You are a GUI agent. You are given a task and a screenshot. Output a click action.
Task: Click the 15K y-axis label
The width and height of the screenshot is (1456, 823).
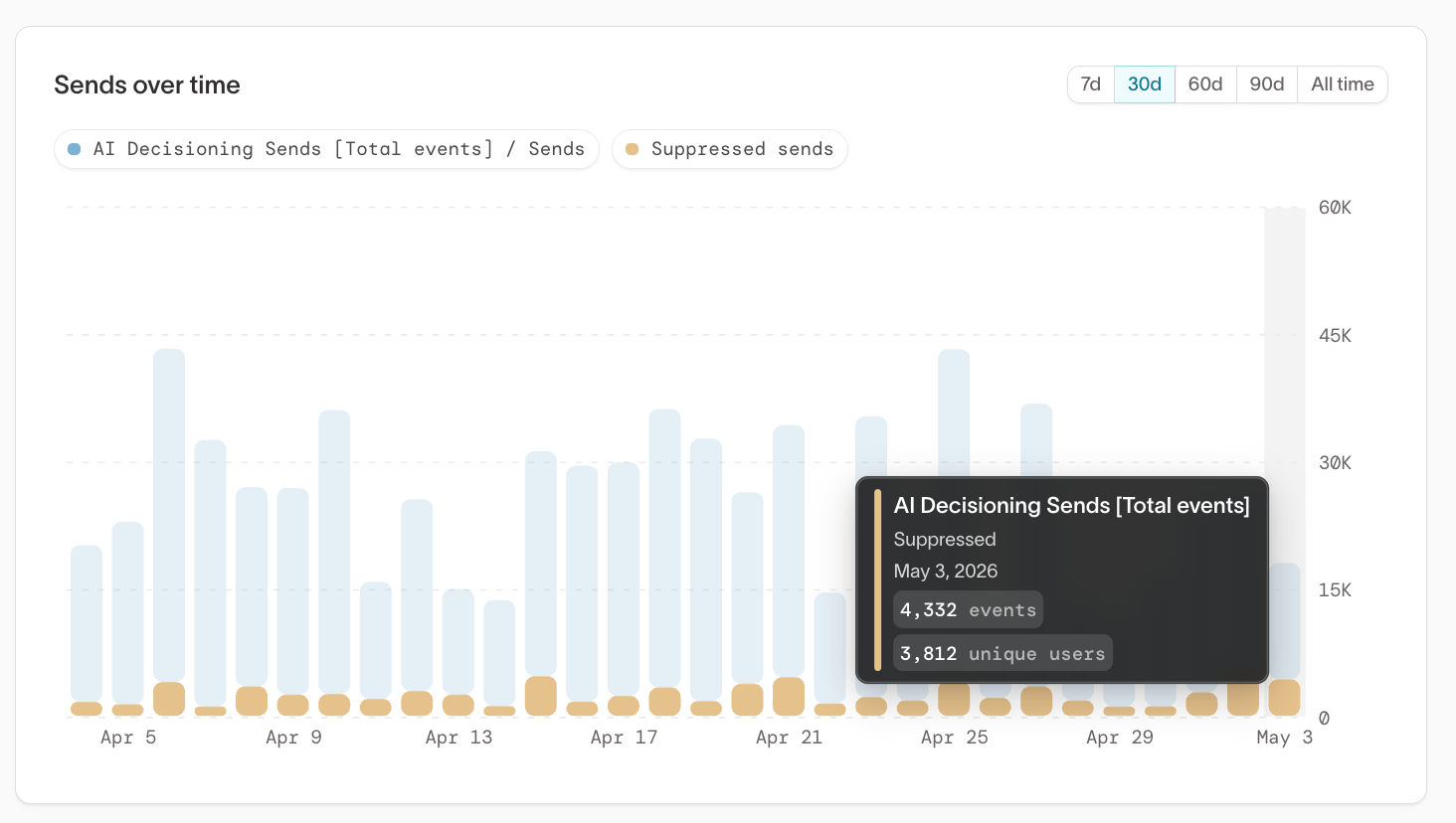(x=1335, y=590)
